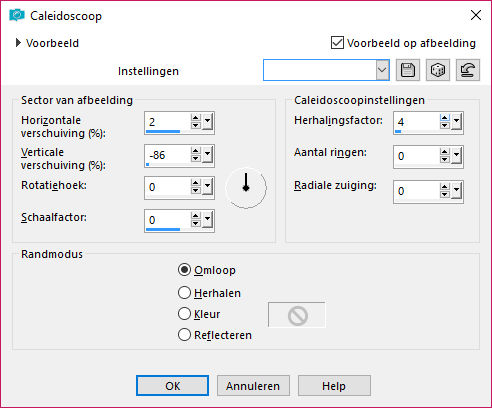
Task: Click the Verticale verschuiving input field
Action: 168,155
